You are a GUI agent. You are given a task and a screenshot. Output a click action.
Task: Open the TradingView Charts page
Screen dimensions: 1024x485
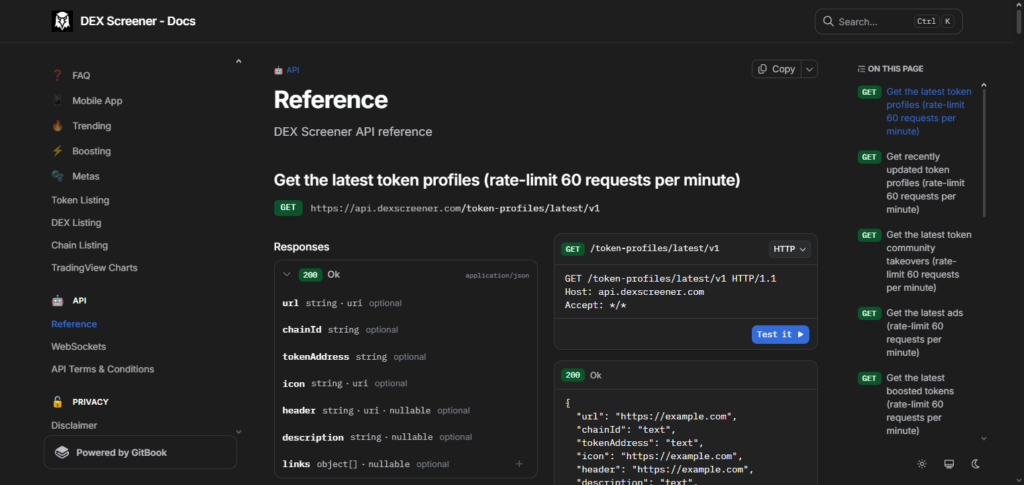pos(95,268)
